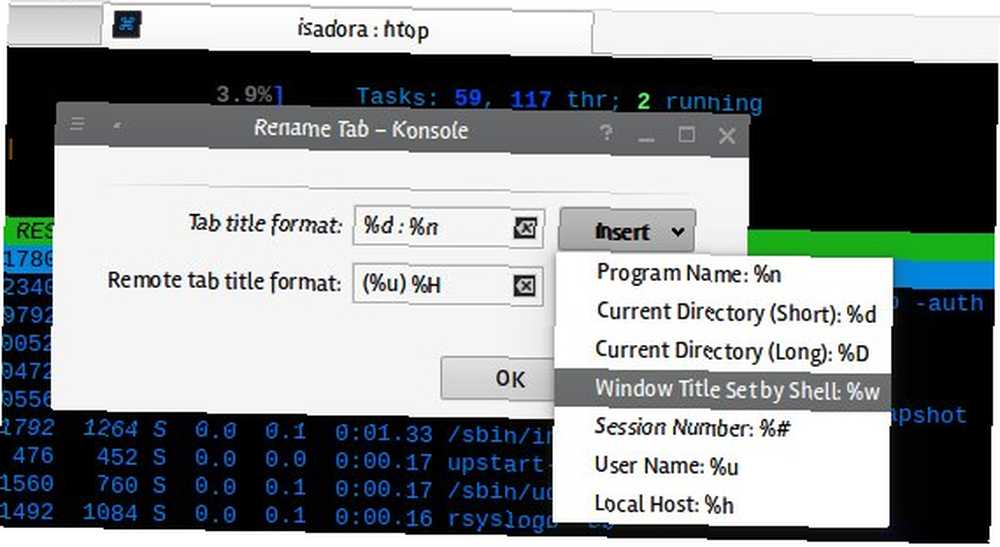
Task: Click the 'Tasks: 59, 117 thr' text in htop
Action: point(487,99)
